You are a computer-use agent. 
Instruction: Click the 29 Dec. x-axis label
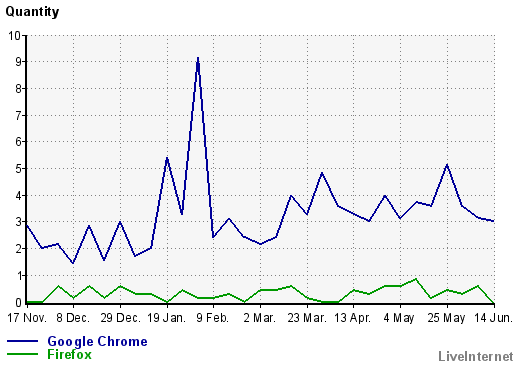point(120,318)
